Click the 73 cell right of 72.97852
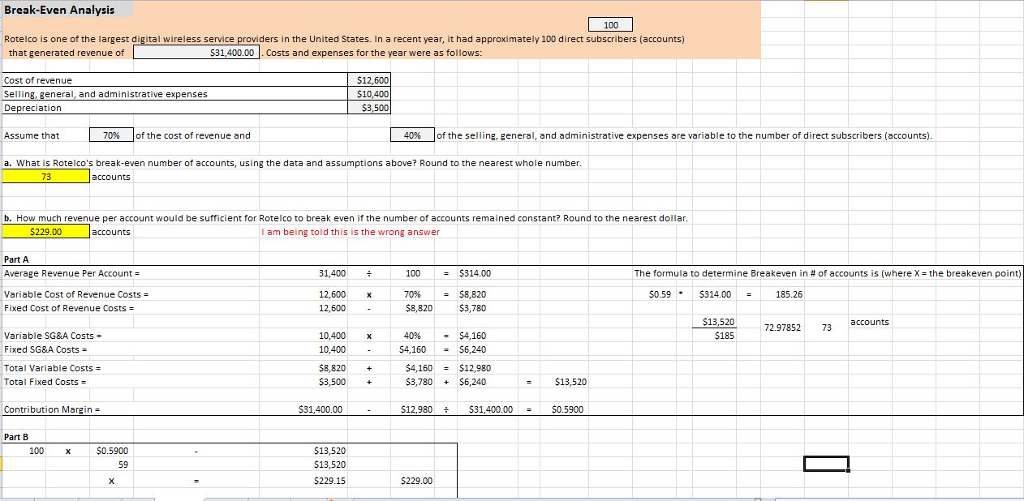Viewport: 1024px width, 501px height. (827, 327)
